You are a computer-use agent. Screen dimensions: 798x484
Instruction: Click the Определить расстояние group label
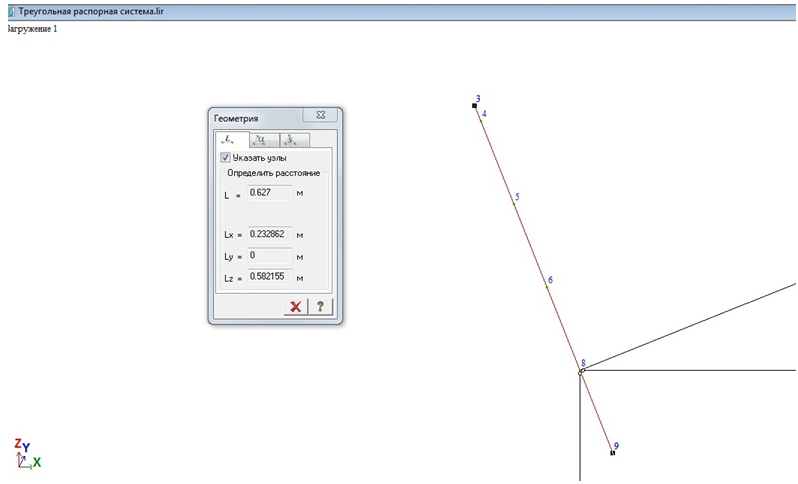[273, 173]
